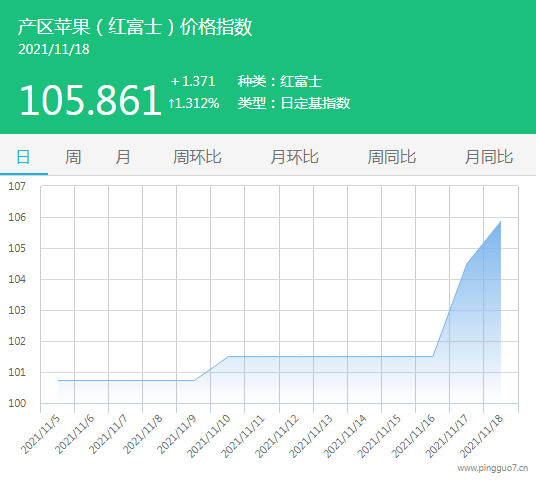
Task: Select the 周环比 tab
Action: click(x=197, y=157)
